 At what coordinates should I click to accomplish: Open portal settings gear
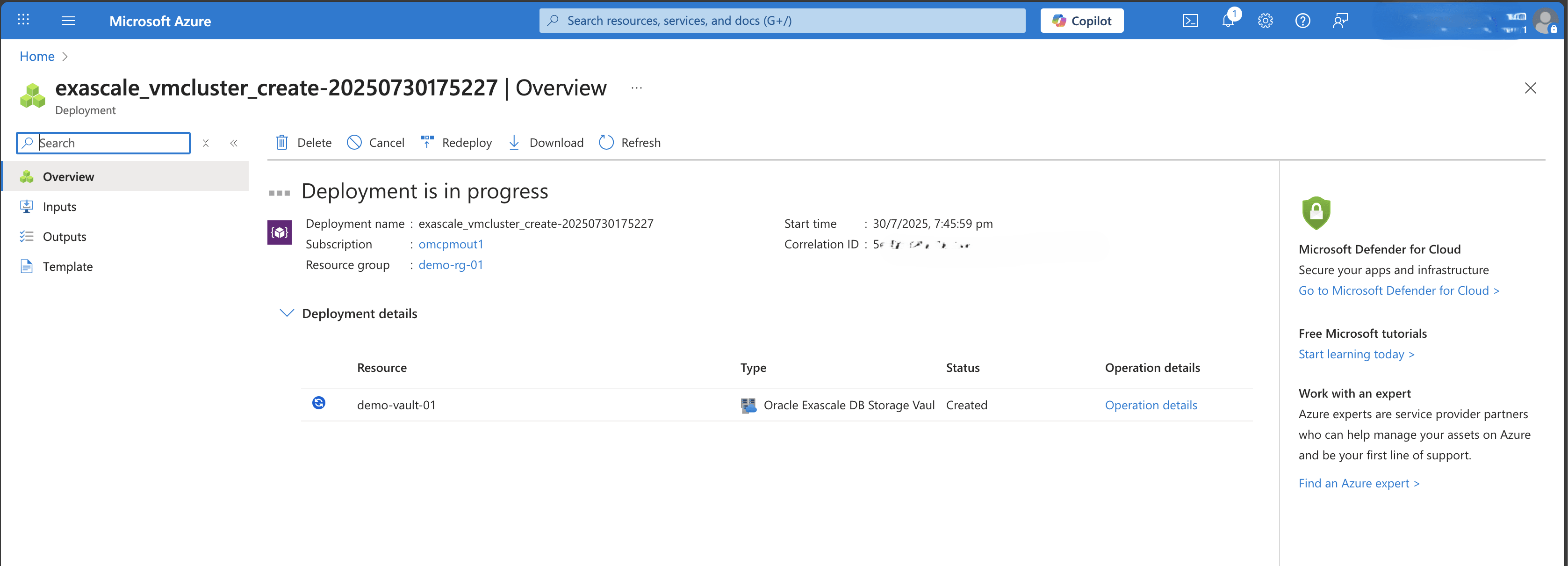[x=1265, y=22]
